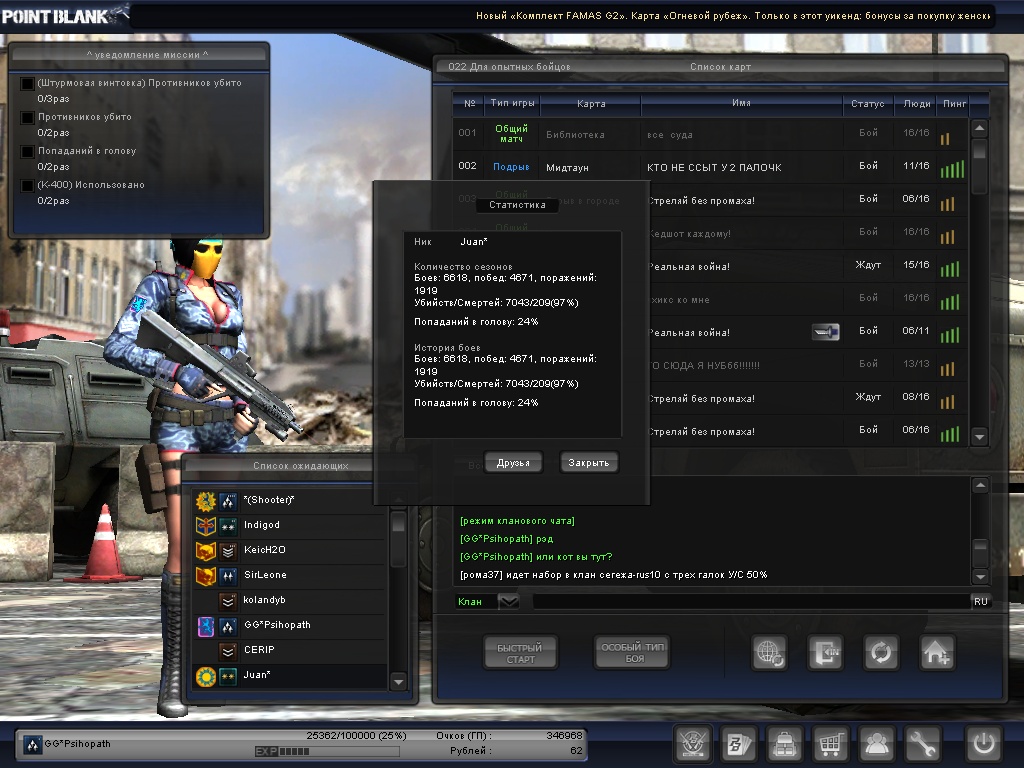Image resolution: width=1024 pixels, height=768 pixels.
Task: Select room 002 'КТО НЕ ССЫТ У 2 ПАЛОЧК'
Action: tap(710, 167)
